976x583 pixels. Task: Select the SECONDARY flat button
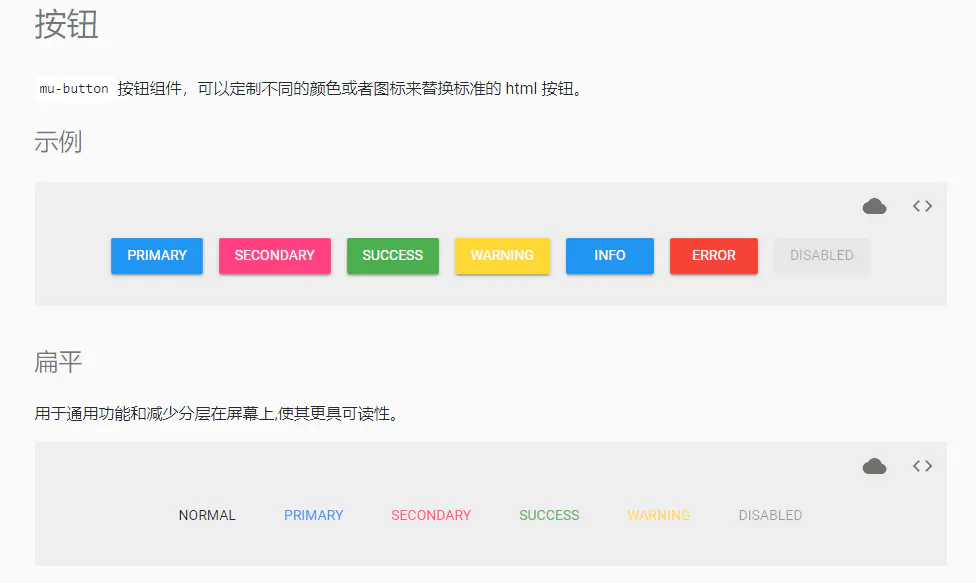[431, 515]
